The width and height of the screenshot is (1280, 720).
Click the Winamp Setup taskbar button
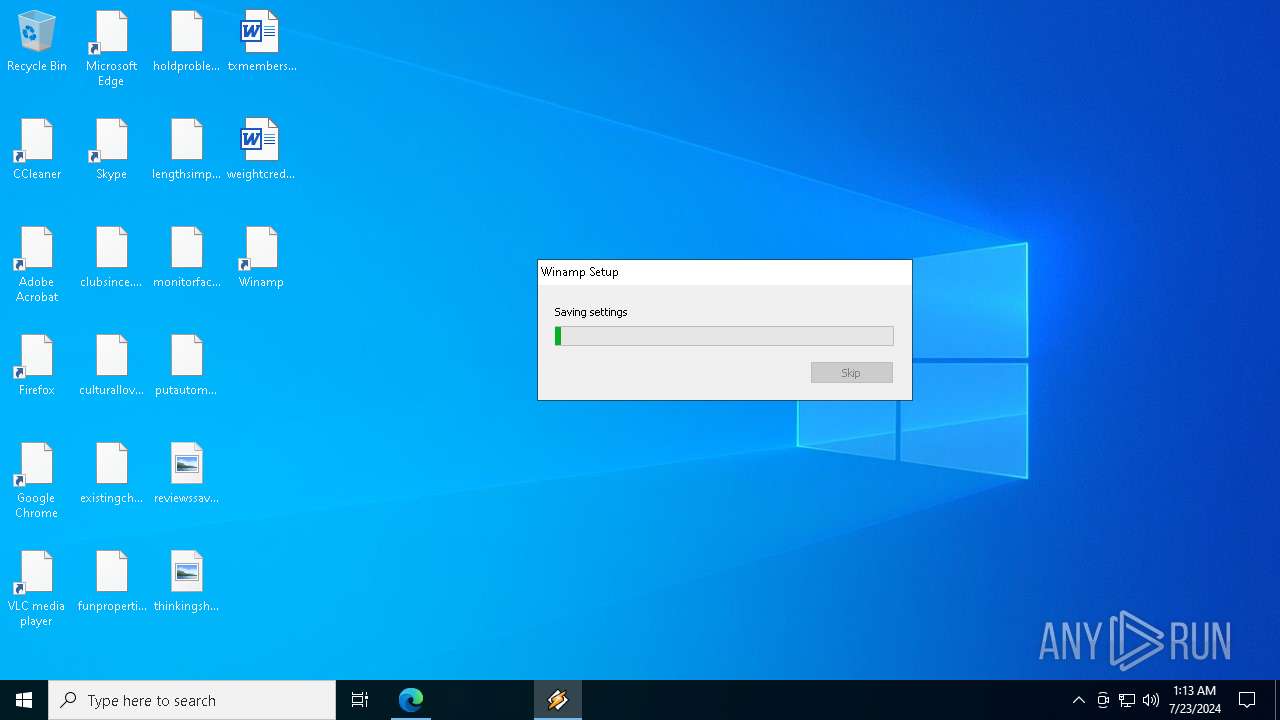click(x=558, y=700)
